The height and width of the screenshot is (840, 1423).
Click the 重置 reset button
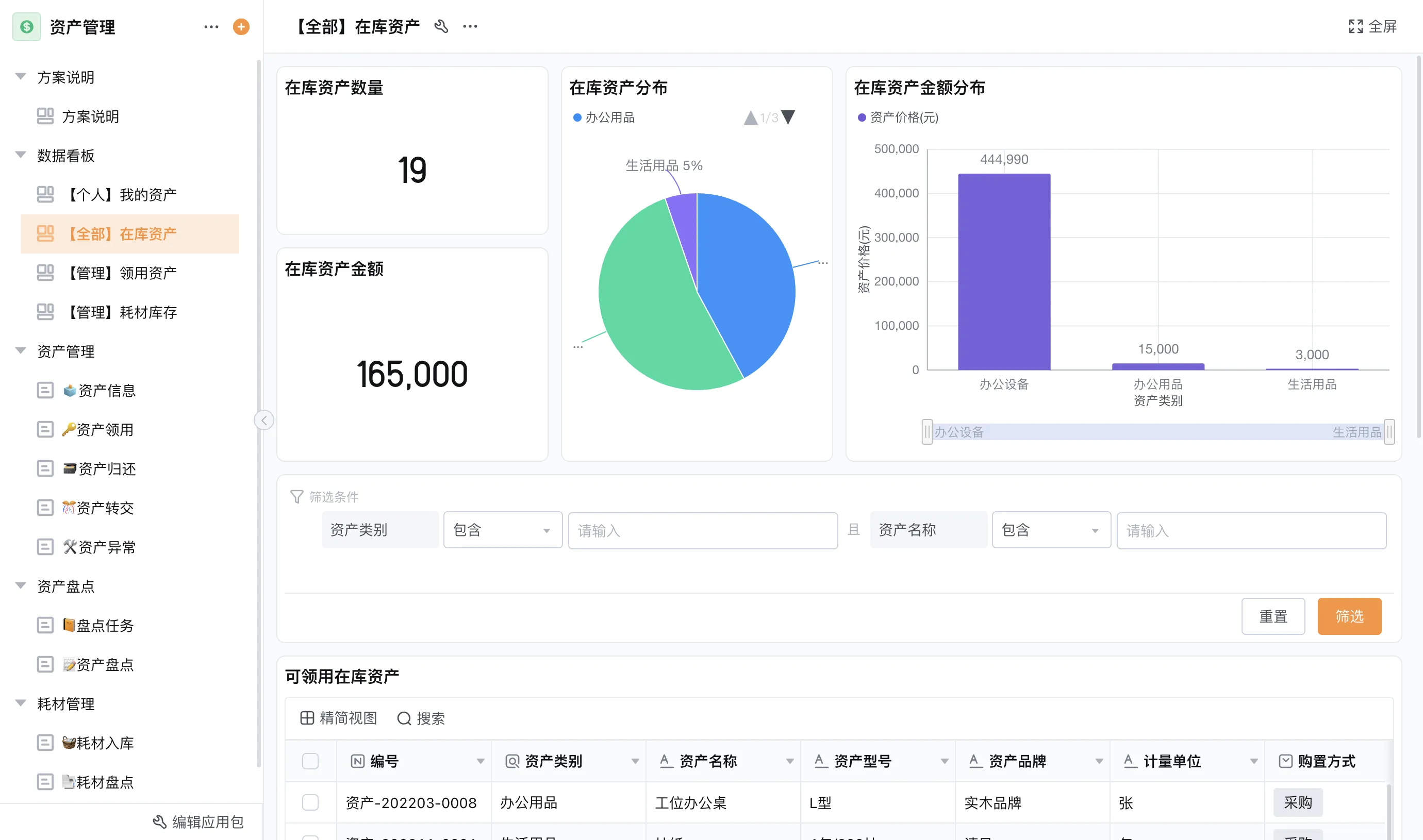coord(1273,616)
